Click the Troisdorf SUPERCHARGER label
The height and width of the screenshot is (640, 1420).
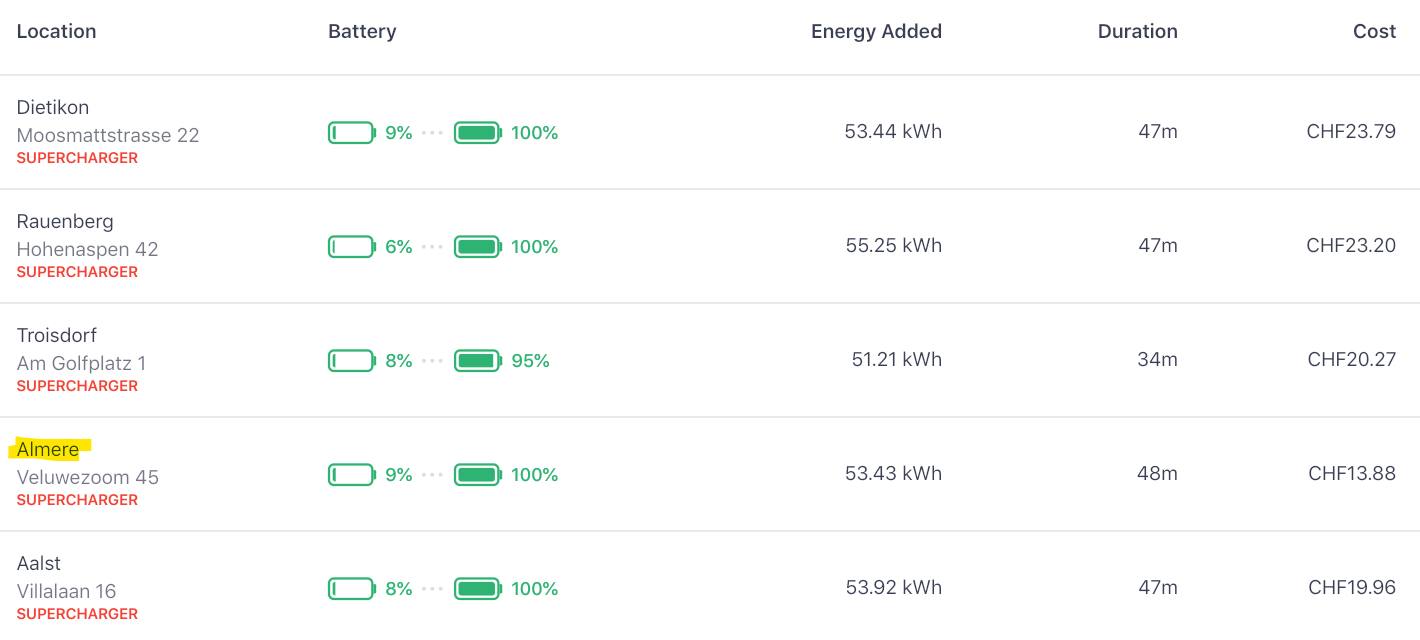click(x=77, y=386)
